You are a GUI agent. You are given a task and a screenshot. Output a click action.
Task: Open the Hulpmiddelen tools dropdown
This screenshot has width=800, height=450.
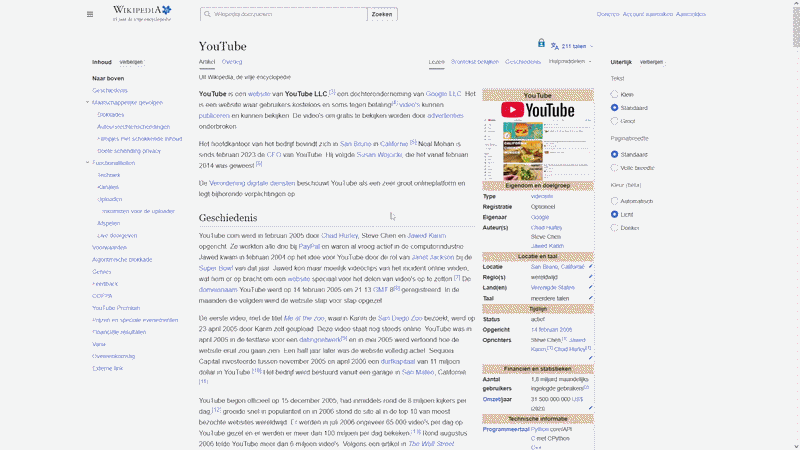[570, 61]
